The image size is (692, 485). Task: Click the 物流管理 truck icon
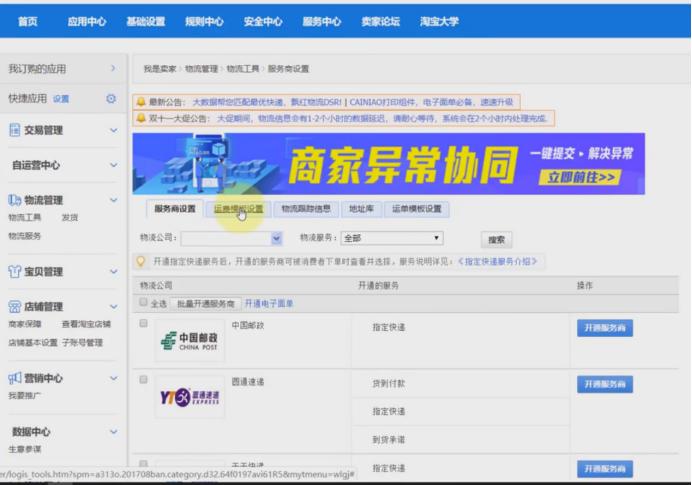coord(15,200)
